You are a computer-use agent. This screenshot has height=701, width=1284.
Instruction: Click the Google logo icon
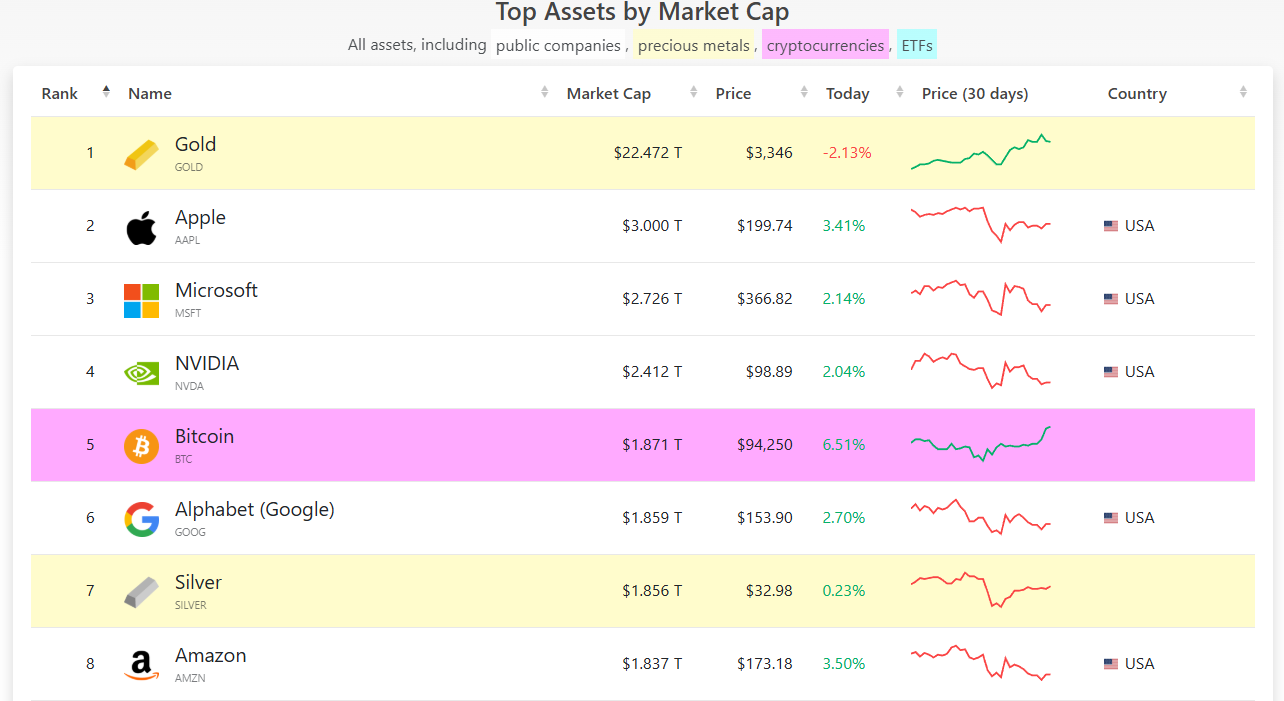(x=141, y=519)
